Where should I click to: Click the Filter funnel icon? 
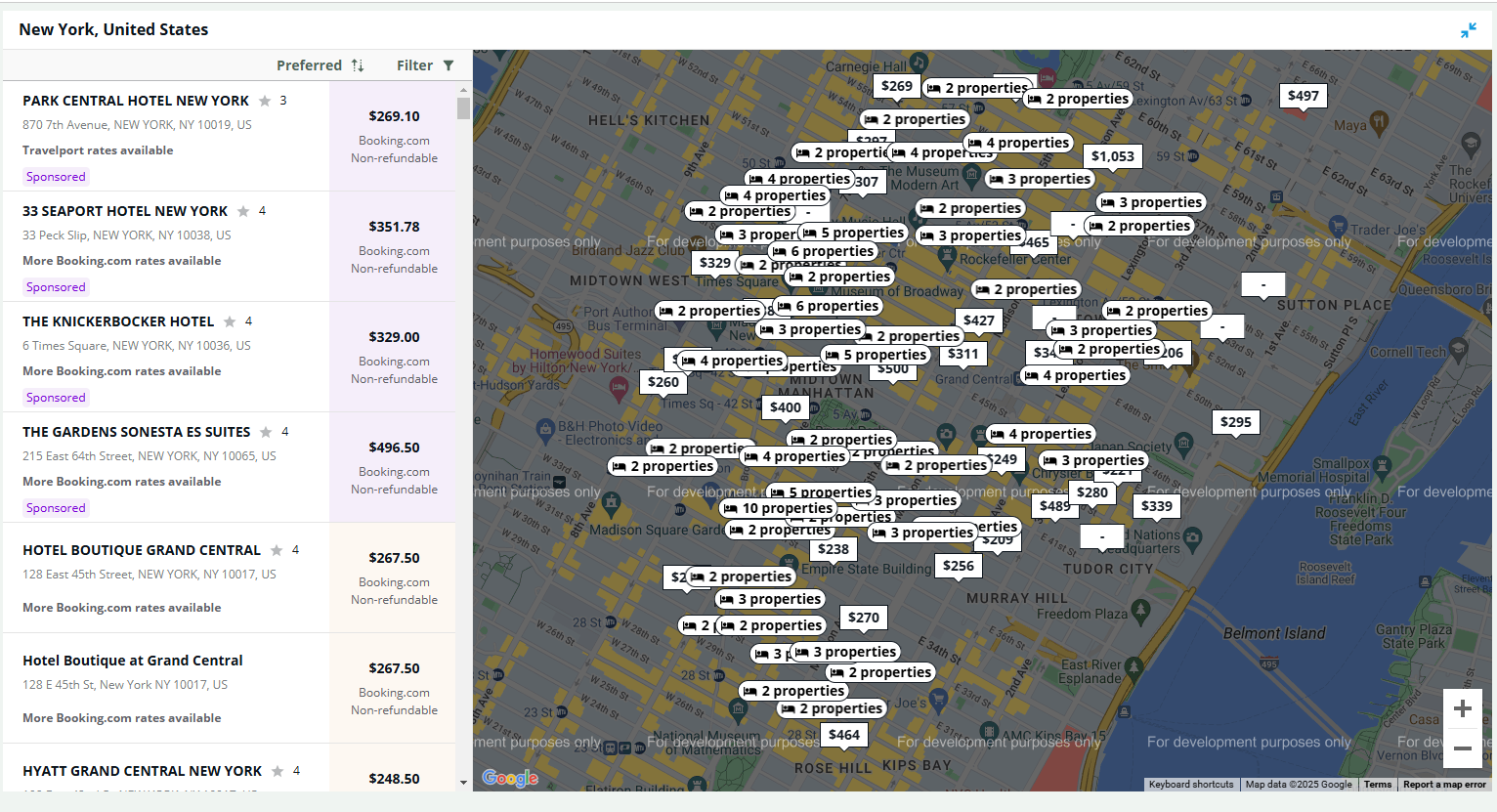[449, 65]
